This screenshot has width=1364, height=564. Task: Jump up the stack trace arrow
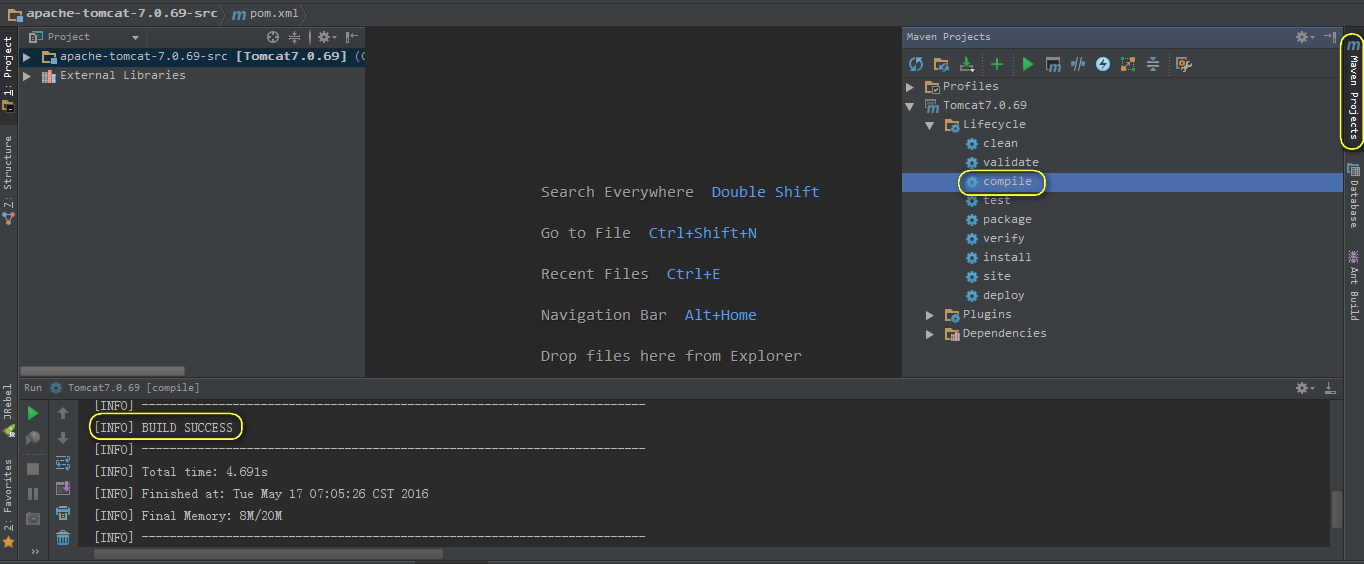click(x=63, y=413)
